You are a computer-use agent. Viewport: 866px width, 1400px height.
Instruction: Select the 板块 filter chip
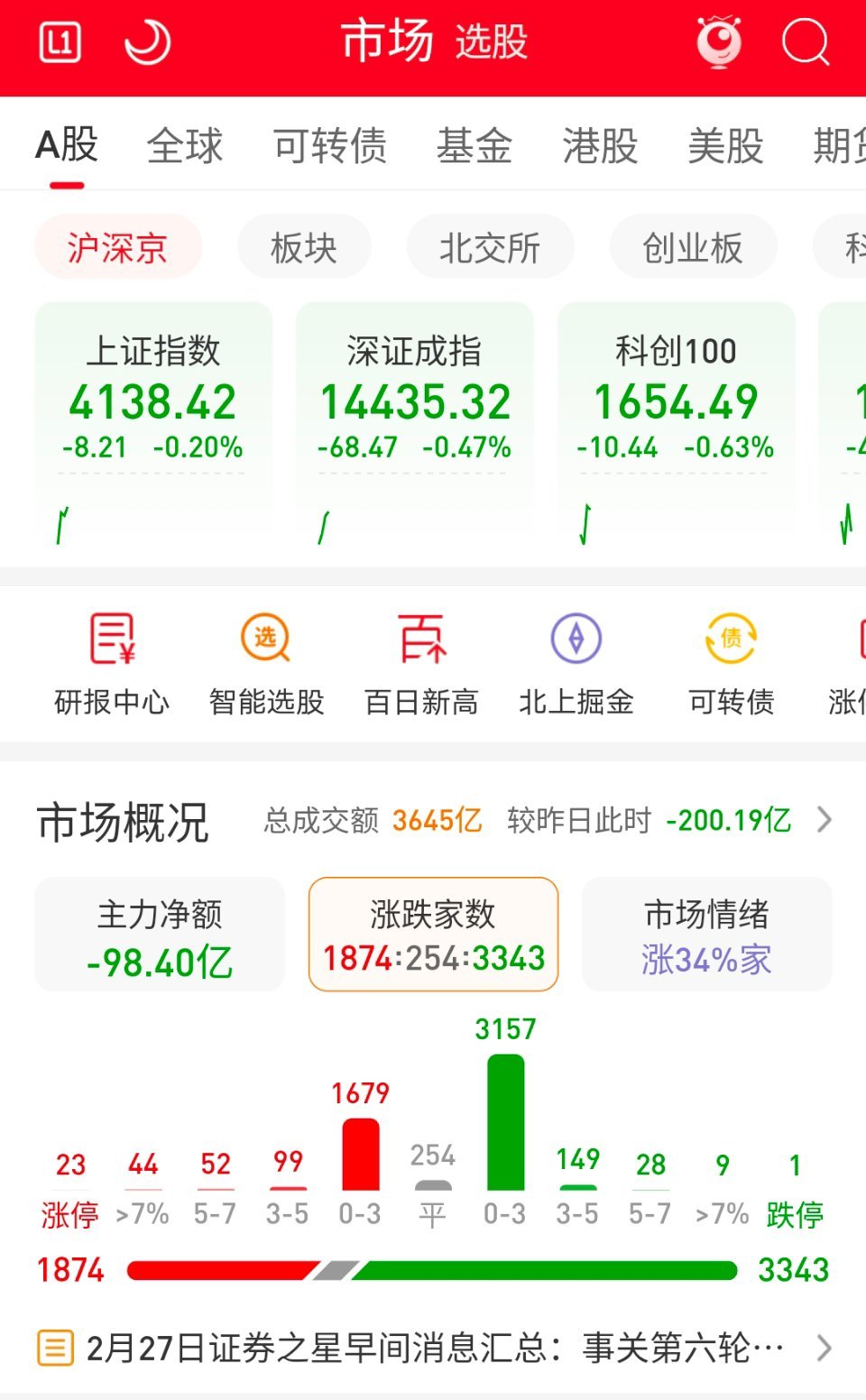(304, 247)
